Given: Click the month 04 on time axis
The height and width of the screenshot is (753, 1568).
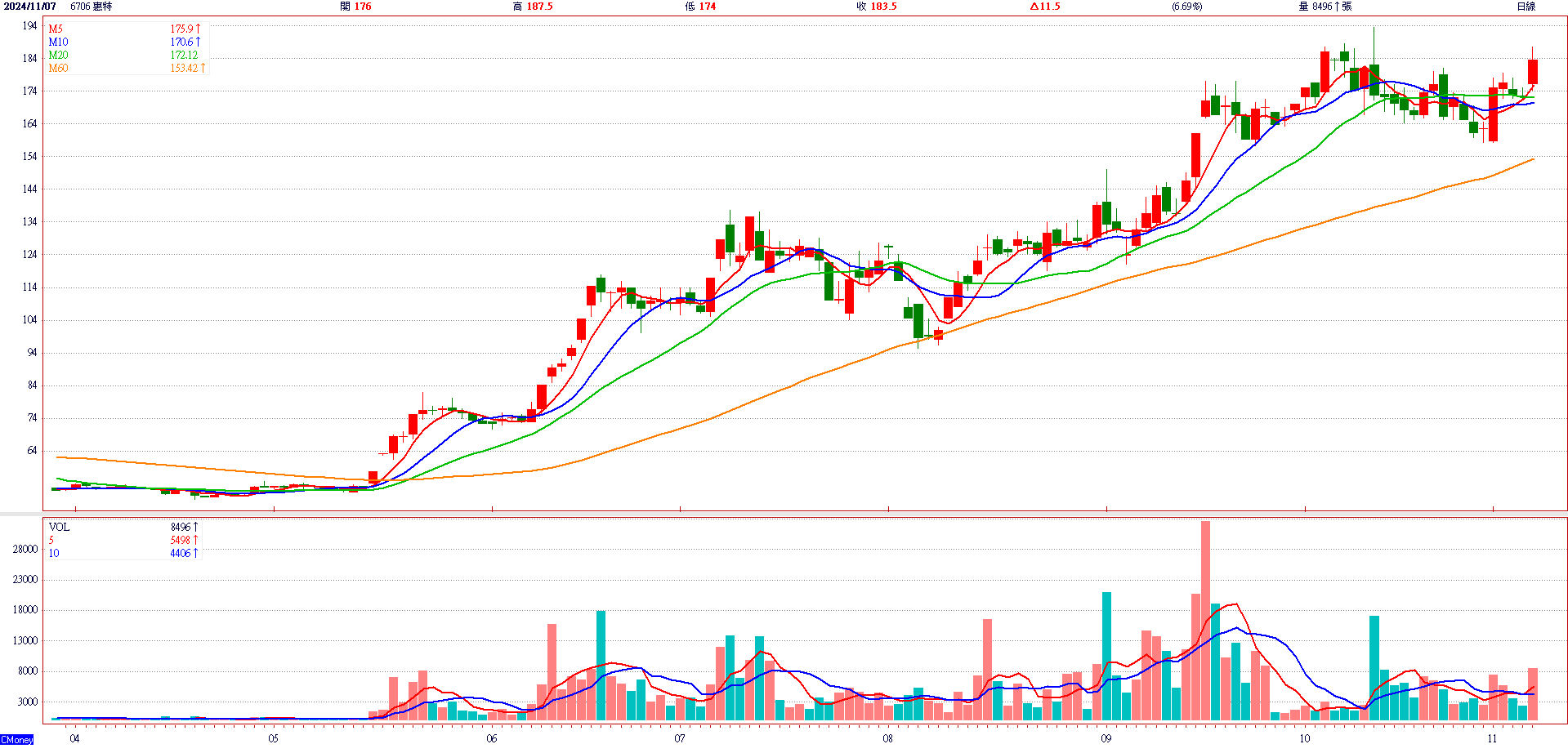Looking at the screenshot, I should (74, 738).
